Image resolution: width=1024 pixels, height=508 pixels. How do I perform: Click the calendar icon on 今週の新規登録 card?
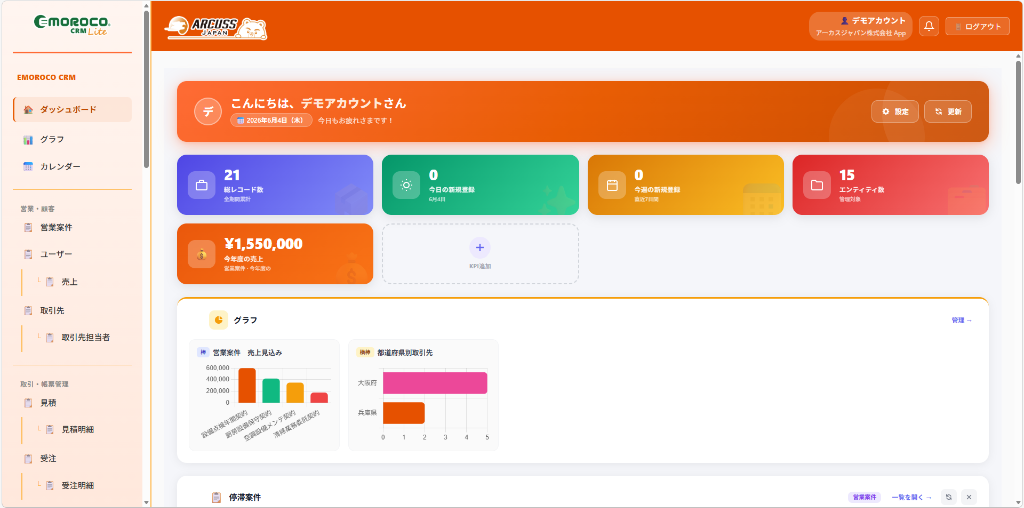click(612, 185)
